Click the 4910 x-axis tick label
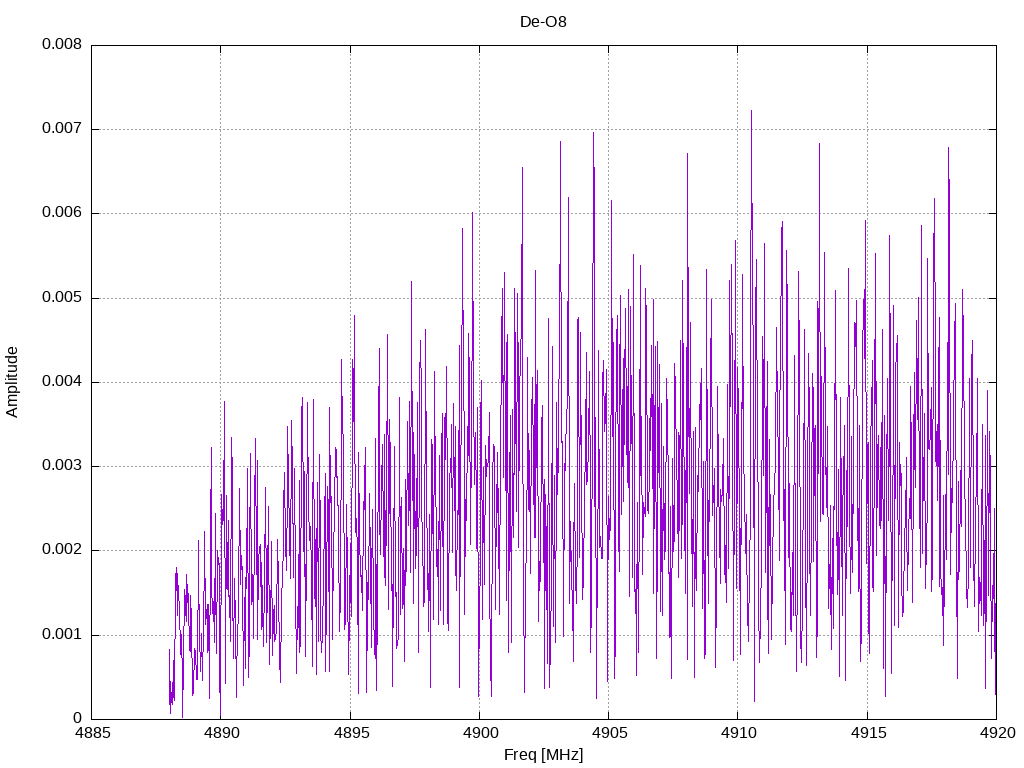This screenshot has height=768, width=1024. 738,733
